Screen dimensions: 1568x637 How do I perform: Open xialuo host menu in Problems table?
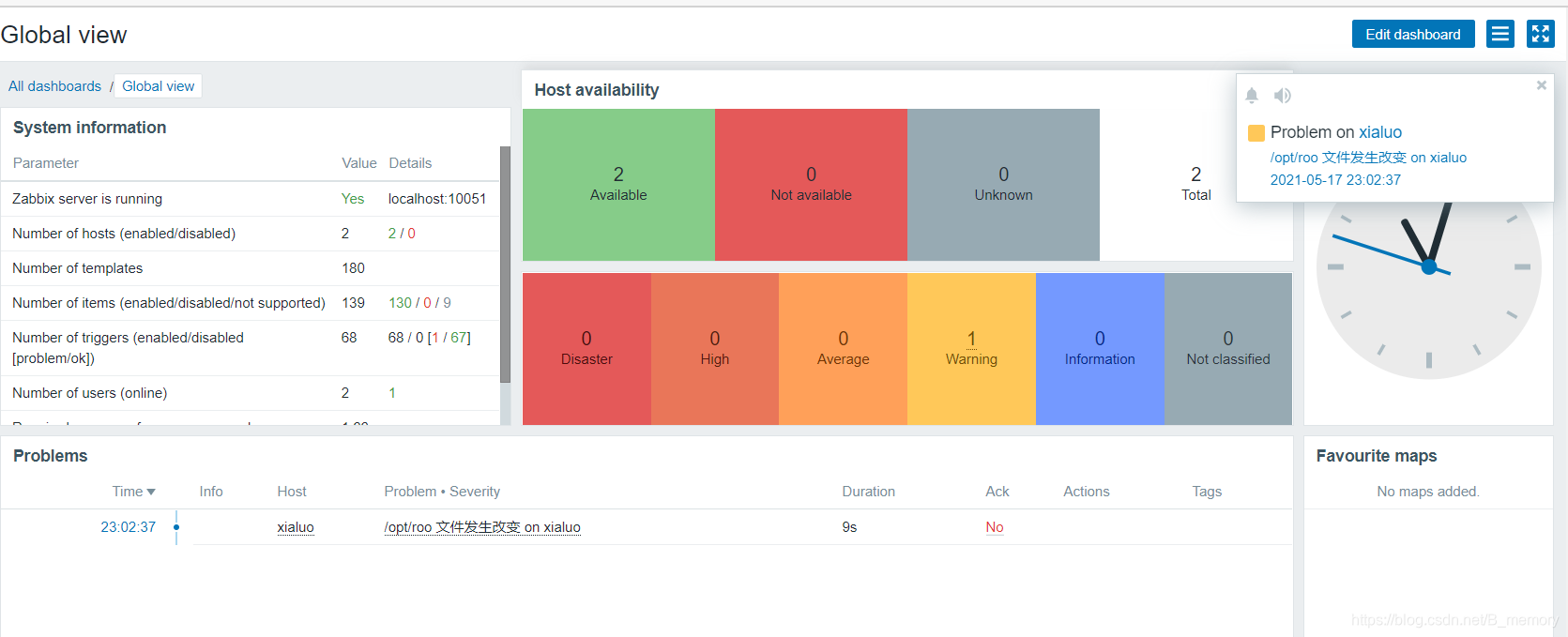point(296,527)
